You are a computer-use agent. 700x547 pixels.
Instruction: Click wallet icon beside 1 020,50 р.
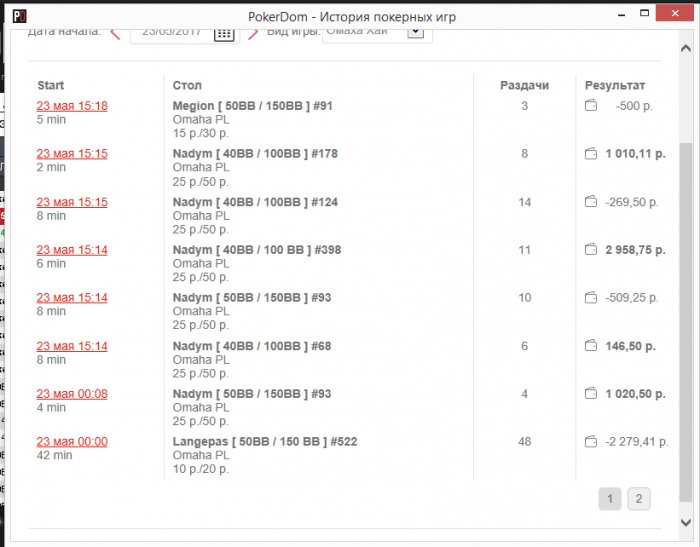point(591,393)
